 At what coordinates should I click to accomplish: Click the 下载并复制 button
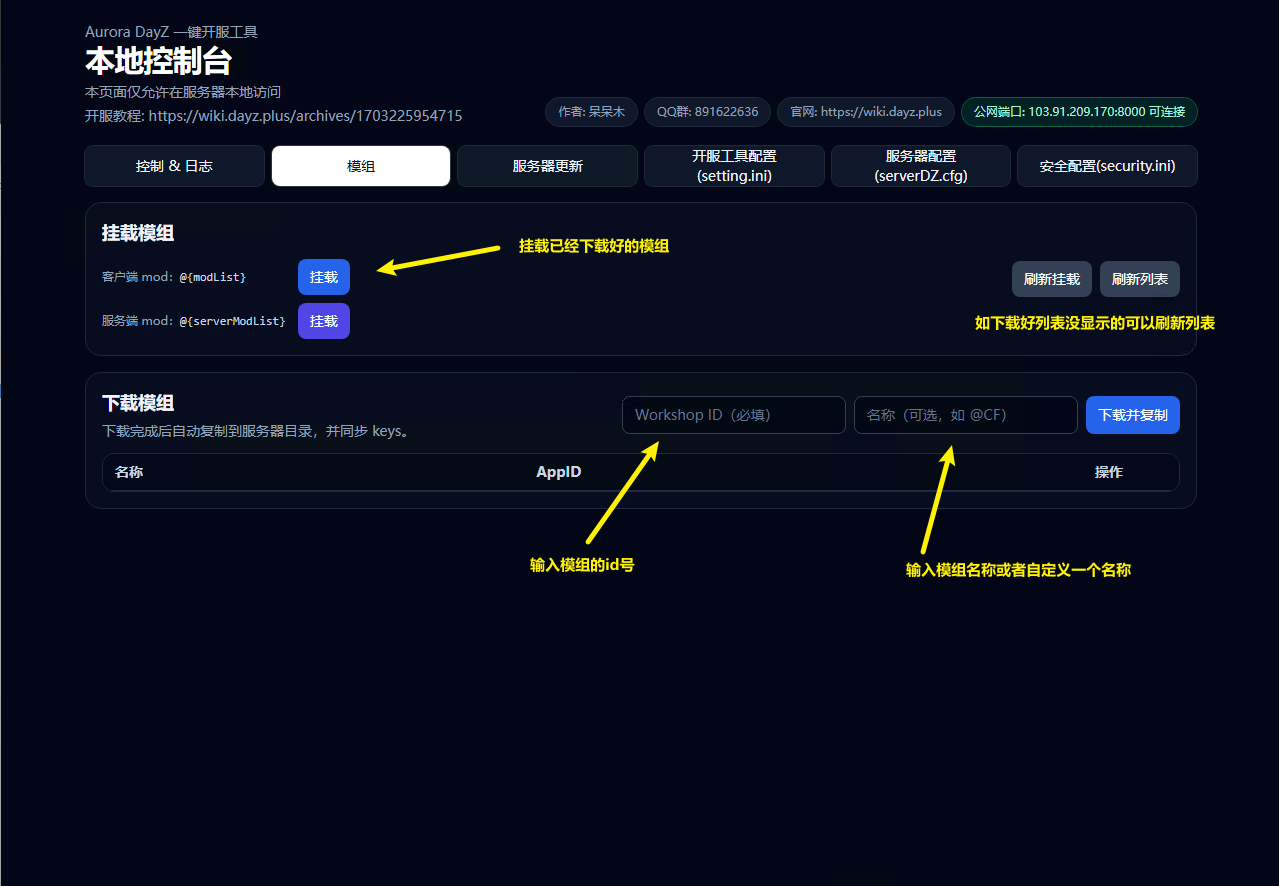[1132, 415]
